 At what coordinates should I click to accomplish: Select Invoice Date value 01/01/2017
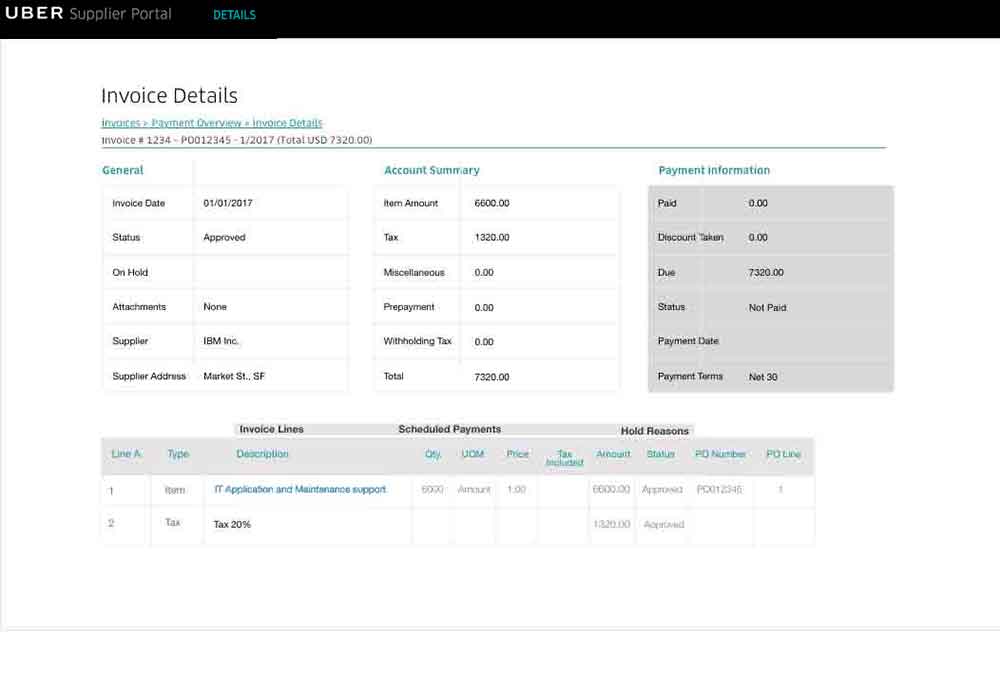[x=228, y=203]
